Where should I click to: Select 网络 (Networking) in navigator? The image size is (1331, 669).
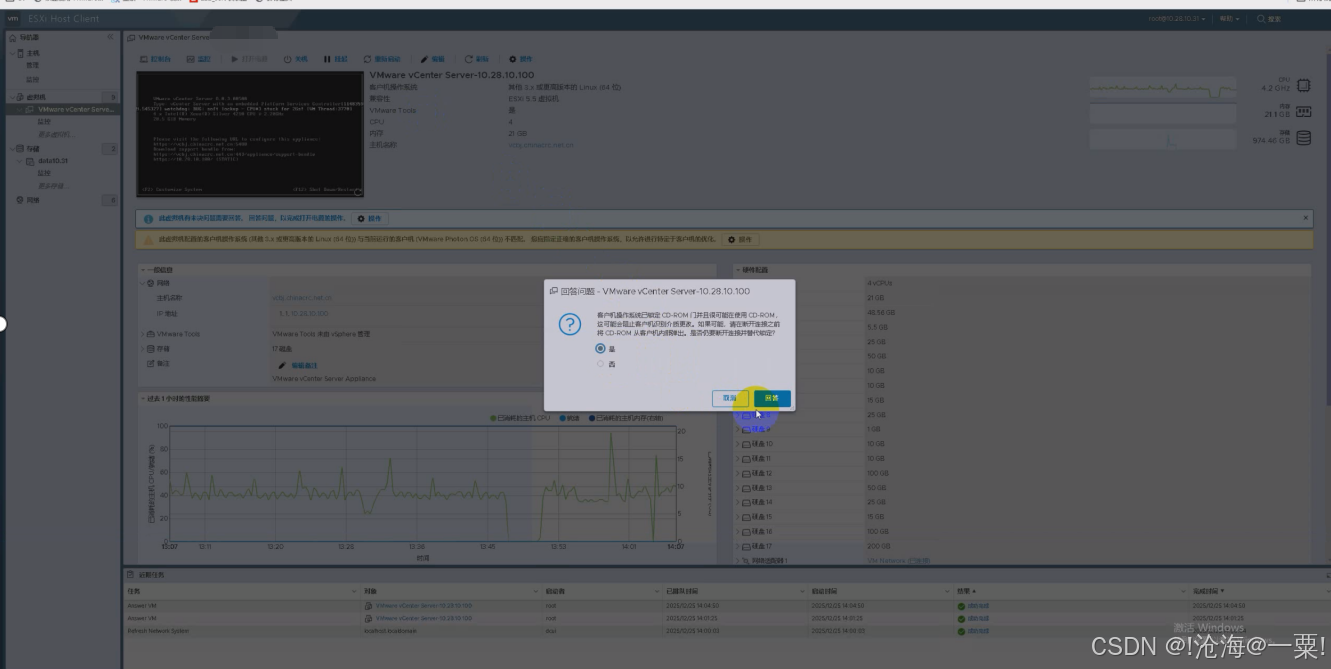pyautogui.click(x=32, y=200)
